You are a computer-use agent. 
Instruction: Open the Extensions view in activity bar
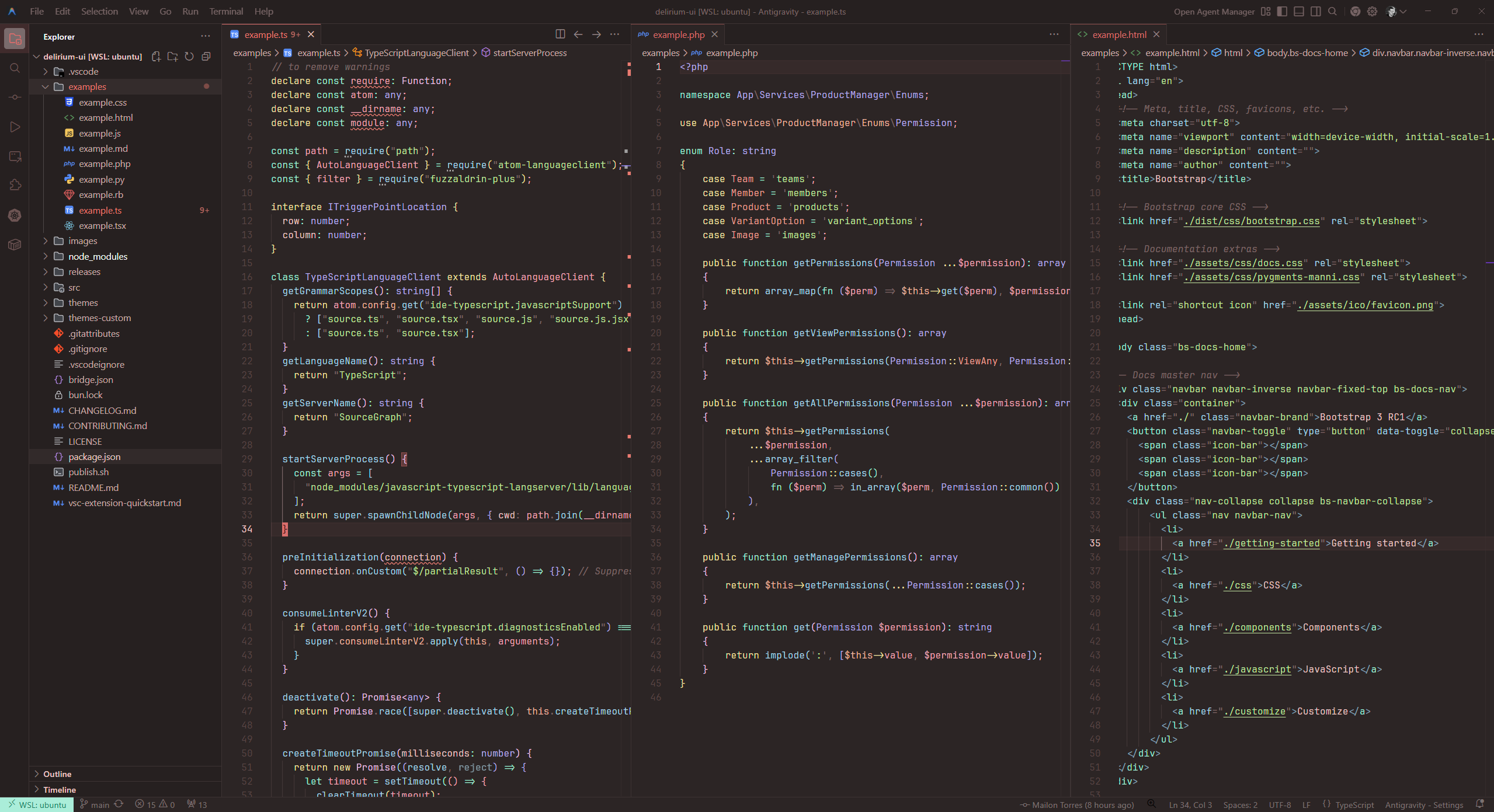pyautogui.click(x=15, y=186)
